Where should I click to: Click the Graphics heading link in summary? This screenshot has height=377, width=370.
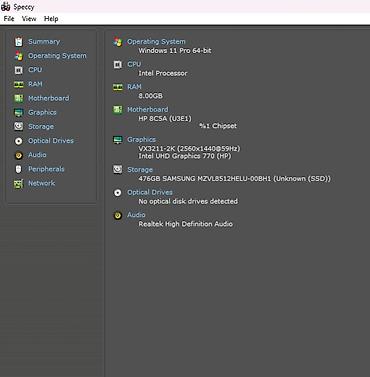[x=142, y=140]
